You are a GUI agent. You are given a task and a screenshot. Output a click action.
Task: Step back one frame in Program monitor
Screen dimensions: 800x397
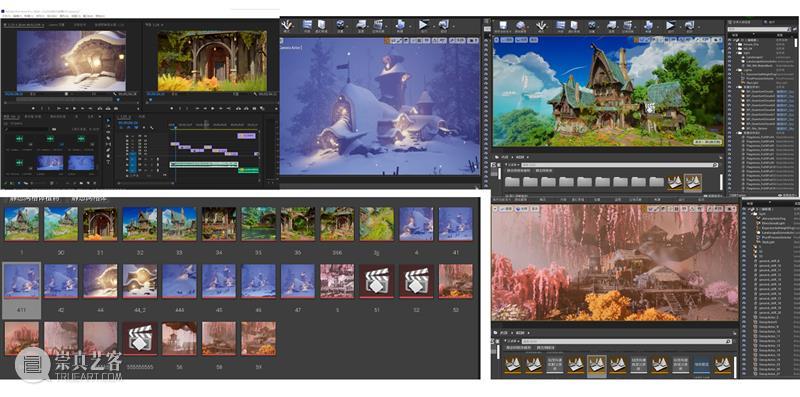click(x=205, y=108)
